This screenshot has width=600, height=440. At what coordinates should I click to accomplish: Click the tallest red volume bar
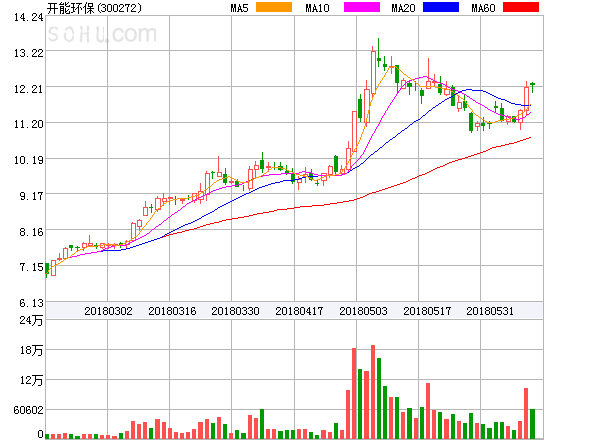pos(373,392)
